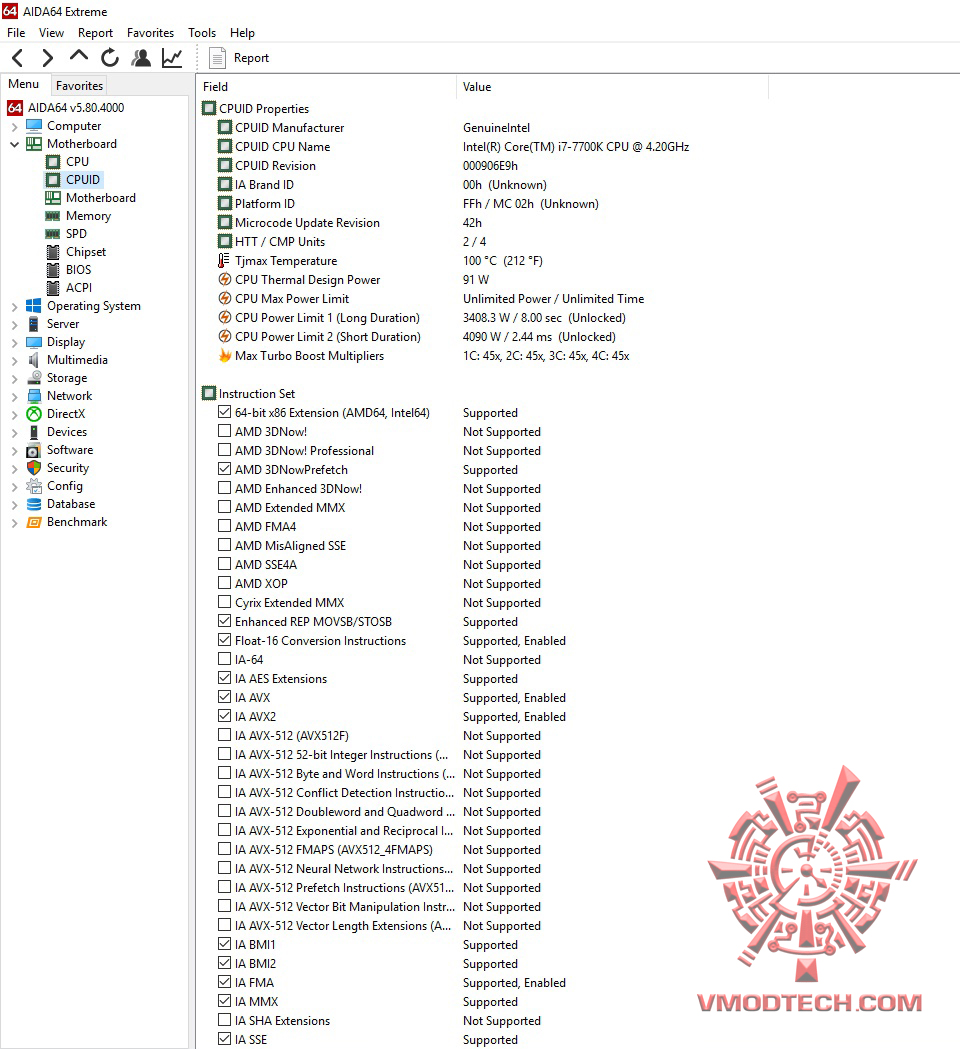This screenshot has width=960, height=1049.
Task: Open the Favorites menu
Action: 151,33
